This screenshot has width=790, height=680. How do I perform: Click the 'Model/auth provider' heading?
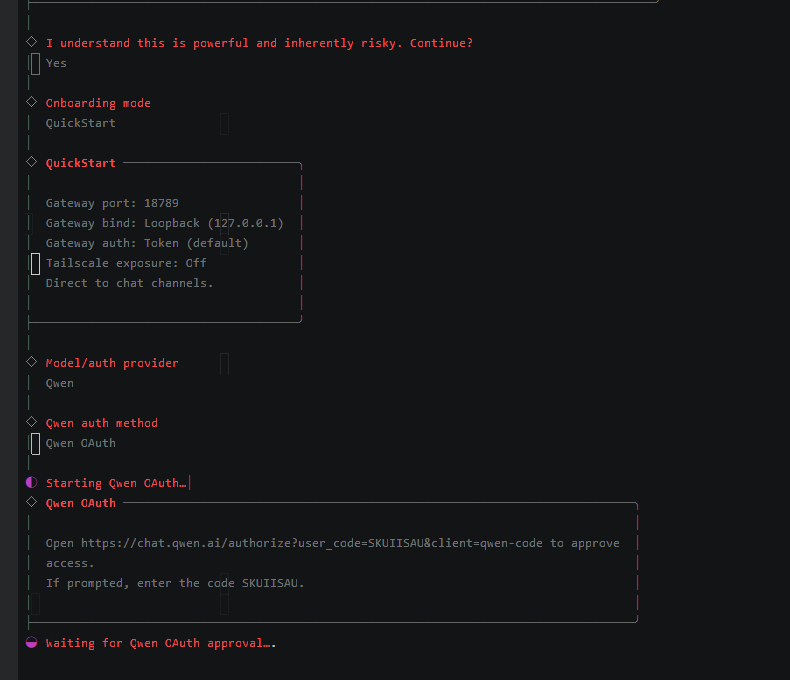click(112, 363)
